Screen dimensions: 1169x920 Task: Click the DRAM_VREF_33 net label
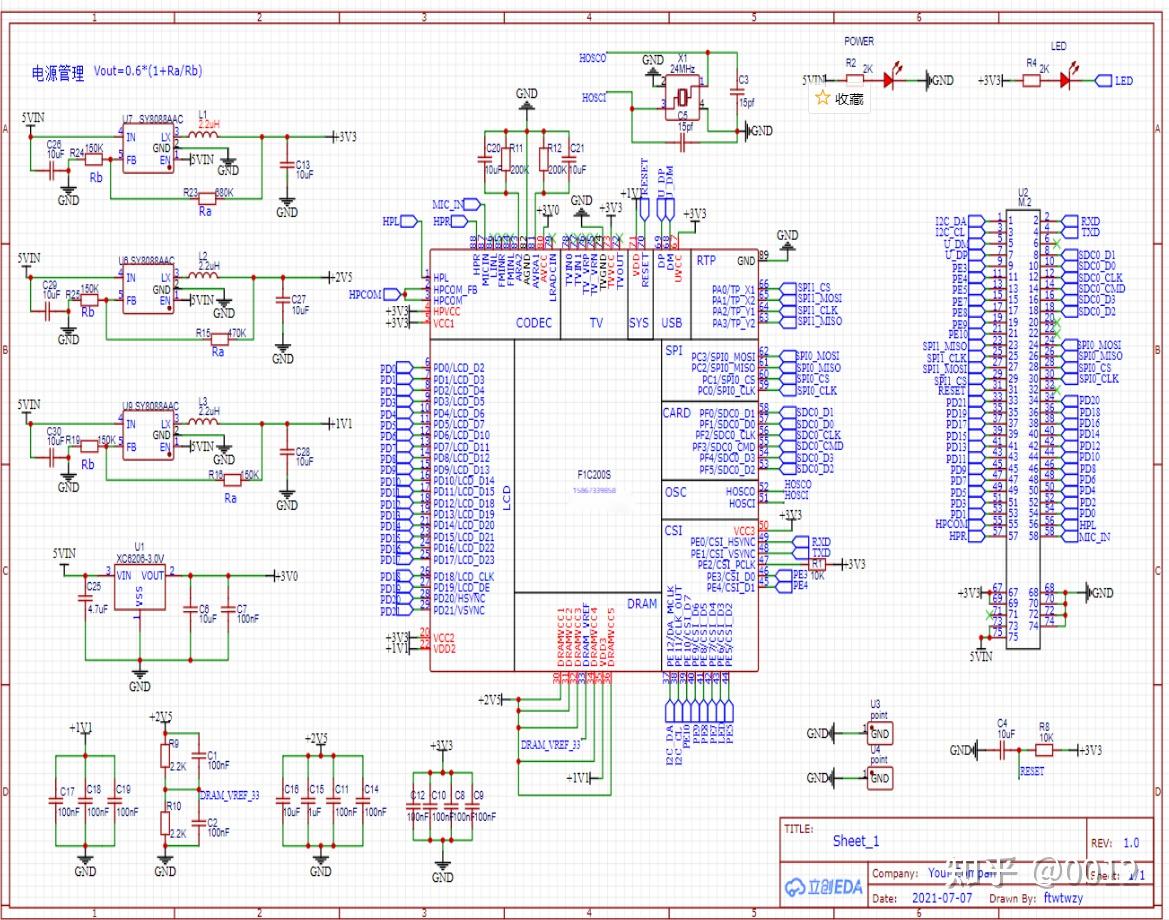coord(550,745)
